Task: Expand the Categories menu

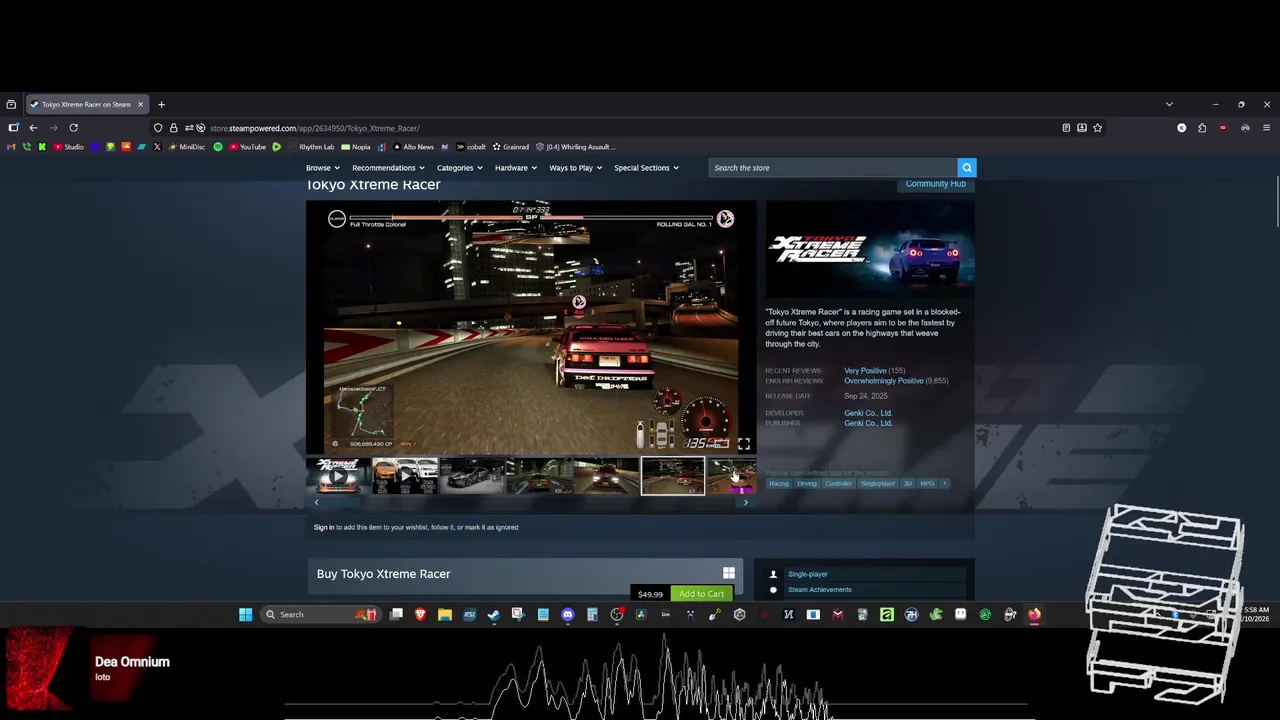Action: [x=460, y=168]
